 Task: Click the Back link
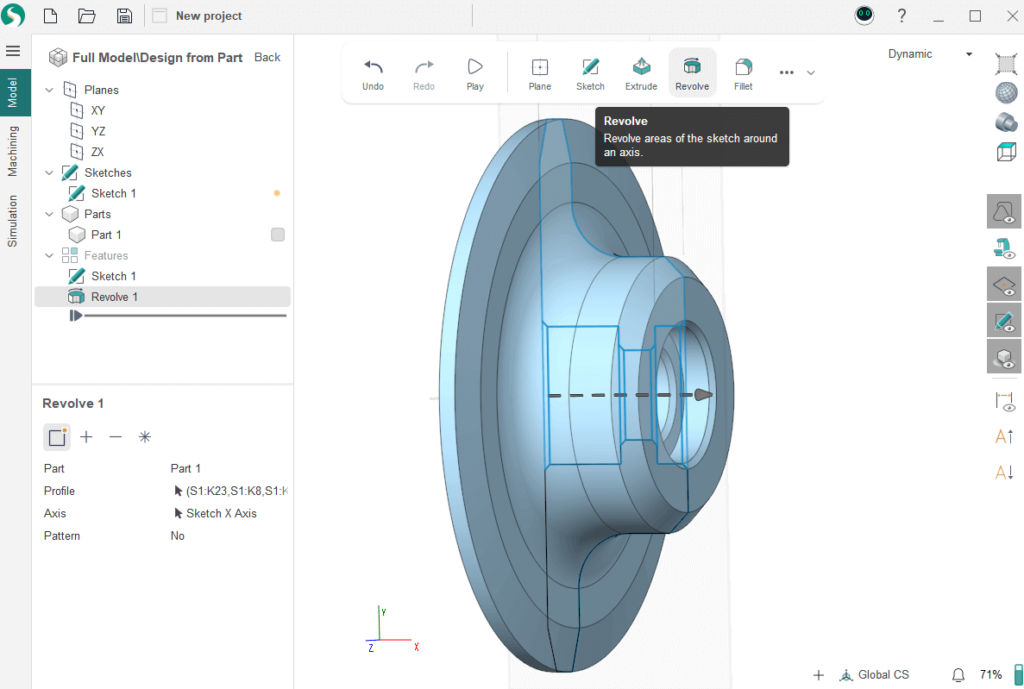tap(267, 57)
